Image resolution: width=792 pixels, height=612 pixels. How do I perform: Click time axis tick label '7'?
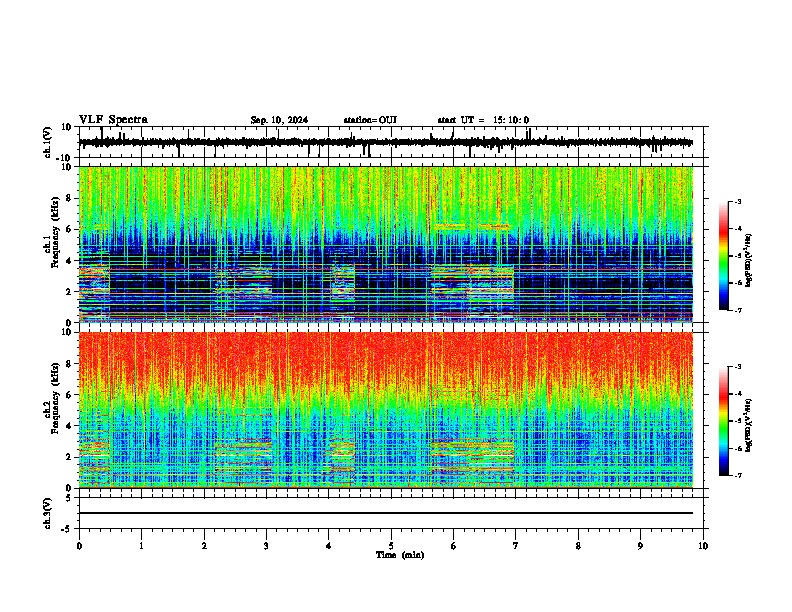[516, 546]
